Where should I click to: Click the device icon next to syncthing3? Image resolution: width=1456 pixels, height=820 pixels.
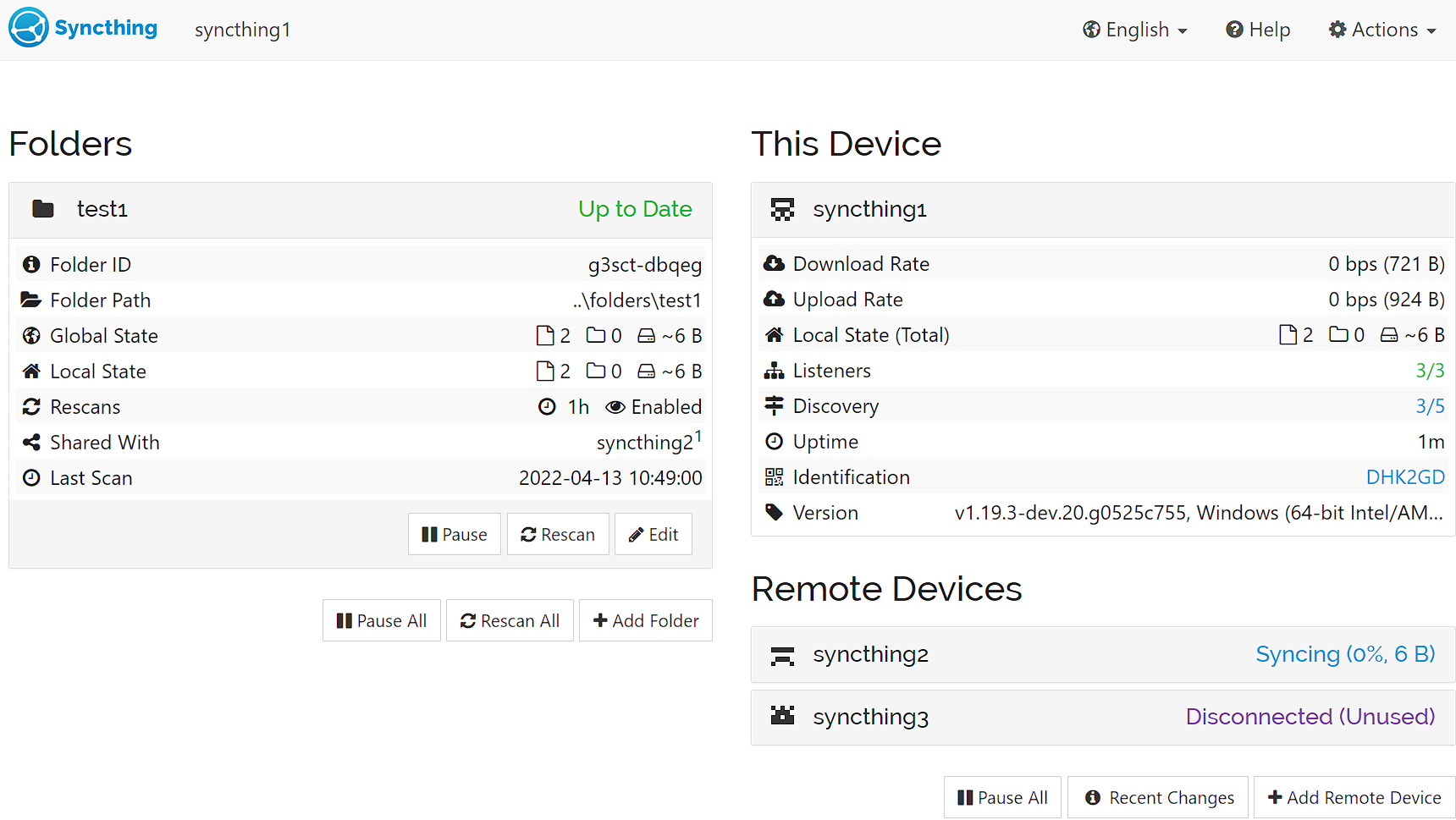pyautogui.click(x=783, y=716)
